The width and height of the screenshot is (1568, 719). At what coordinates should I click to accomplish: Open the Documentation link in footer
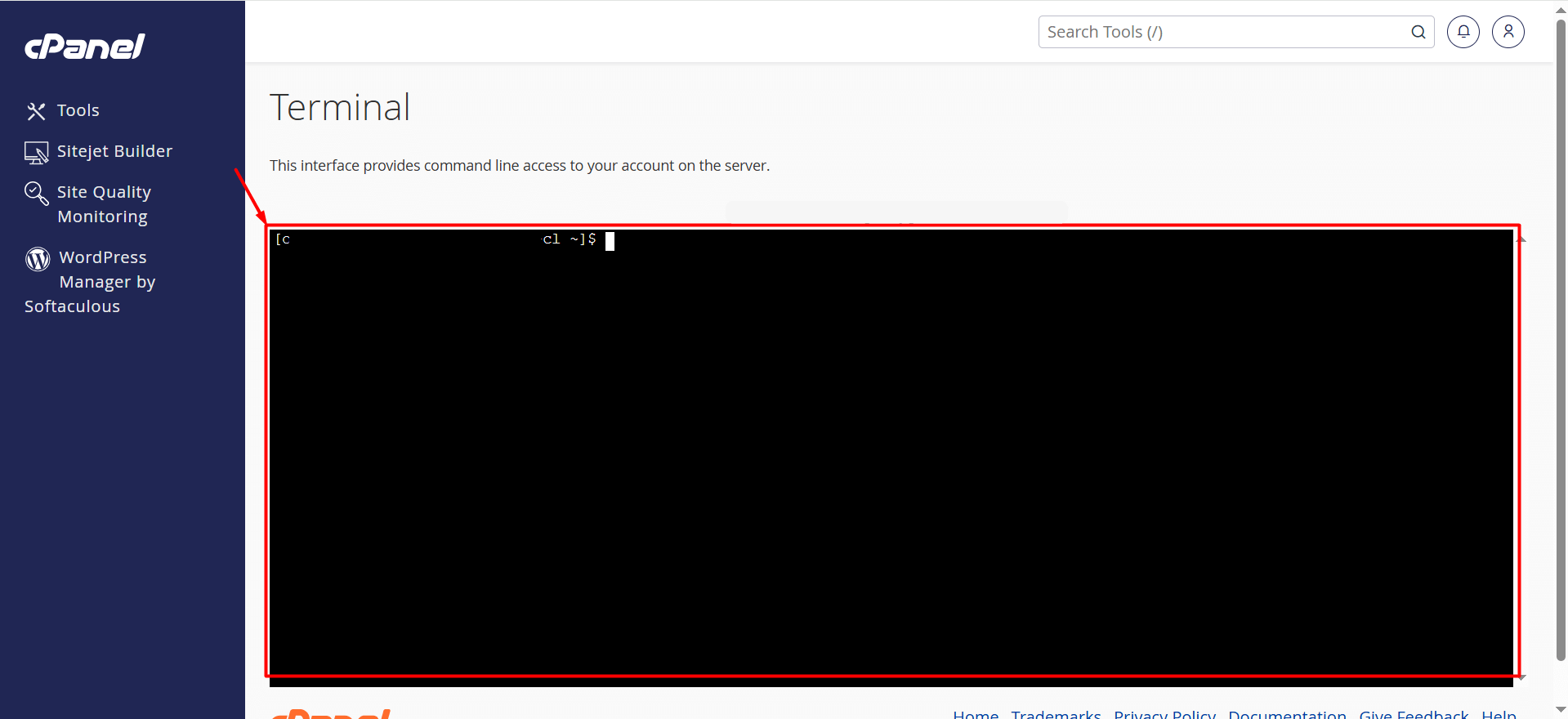1287,714
